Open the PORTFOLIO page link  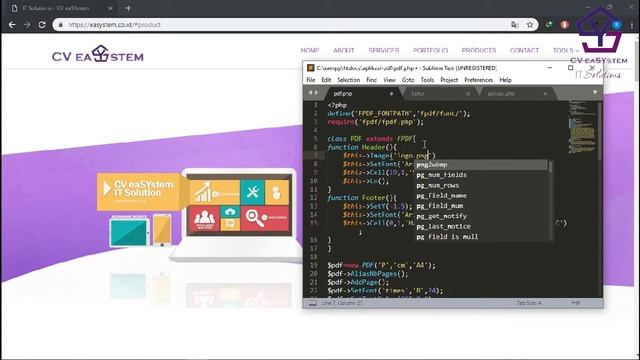coord(430,51)
